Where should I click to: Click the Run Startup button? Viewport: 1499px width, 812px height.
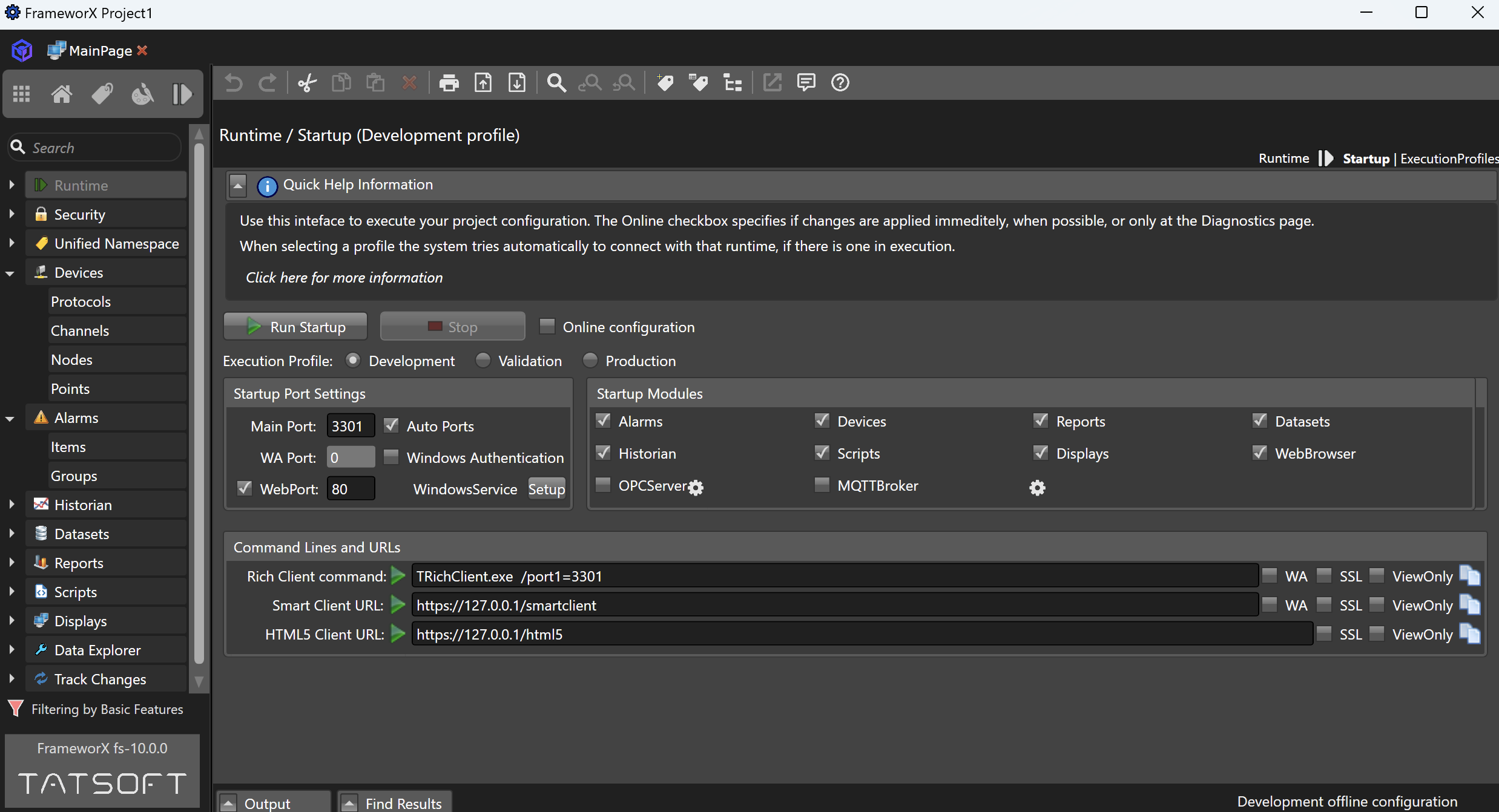(x=295, y=327)
